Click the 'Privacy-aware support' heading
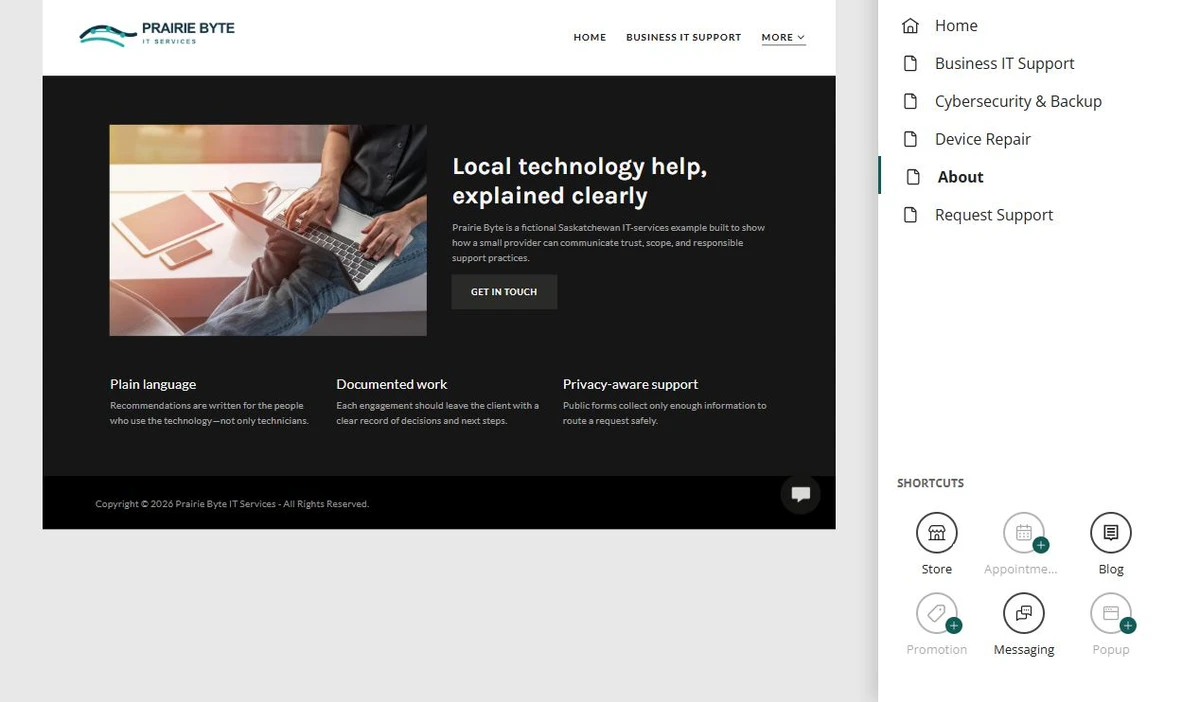Viewport: 1200px width, 702px height. coord(630,384)
